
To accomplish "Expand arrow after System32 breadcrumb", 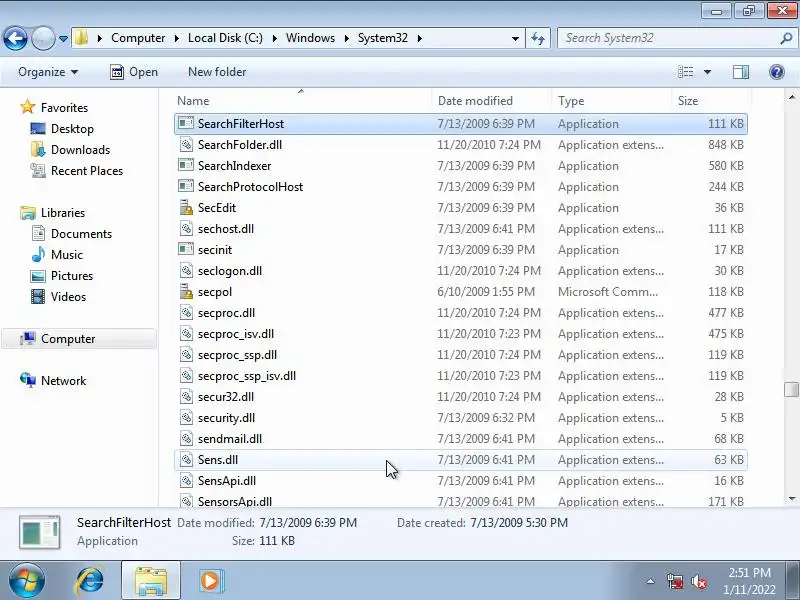I will 419,38.
